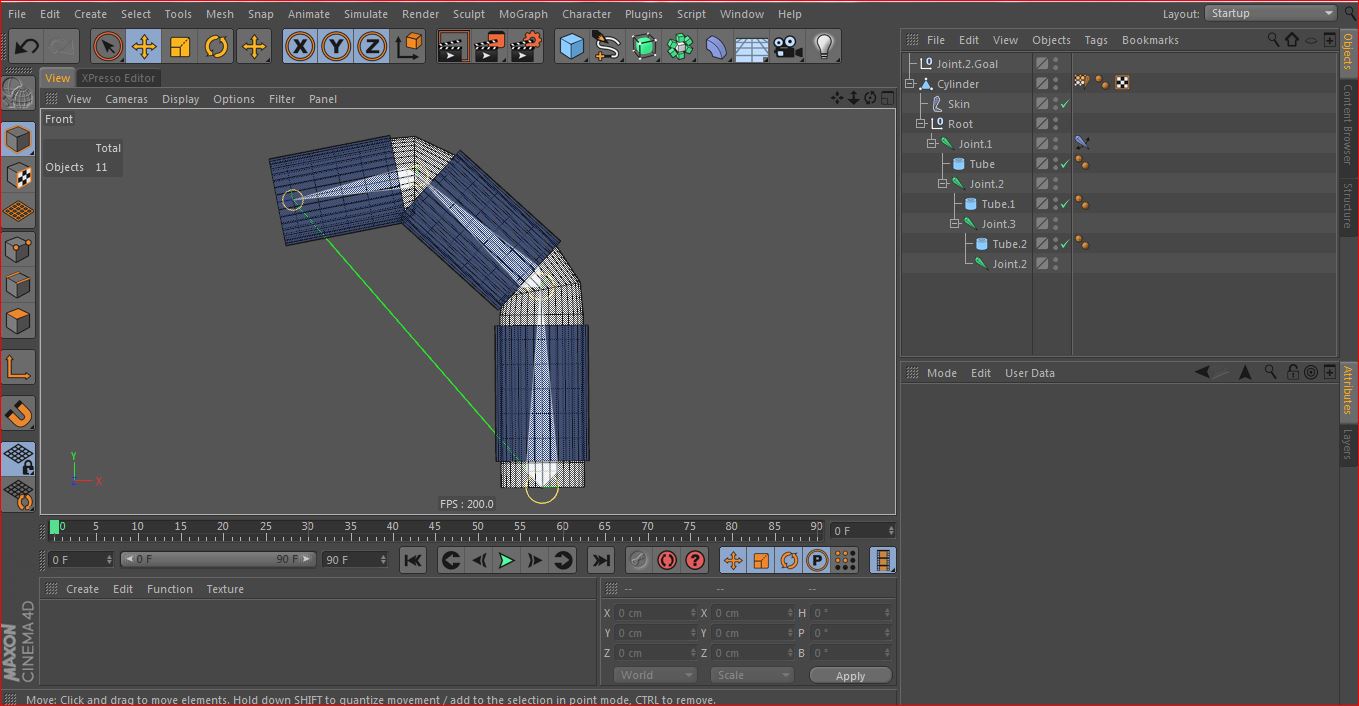Click the Apply button

point(850,676)
